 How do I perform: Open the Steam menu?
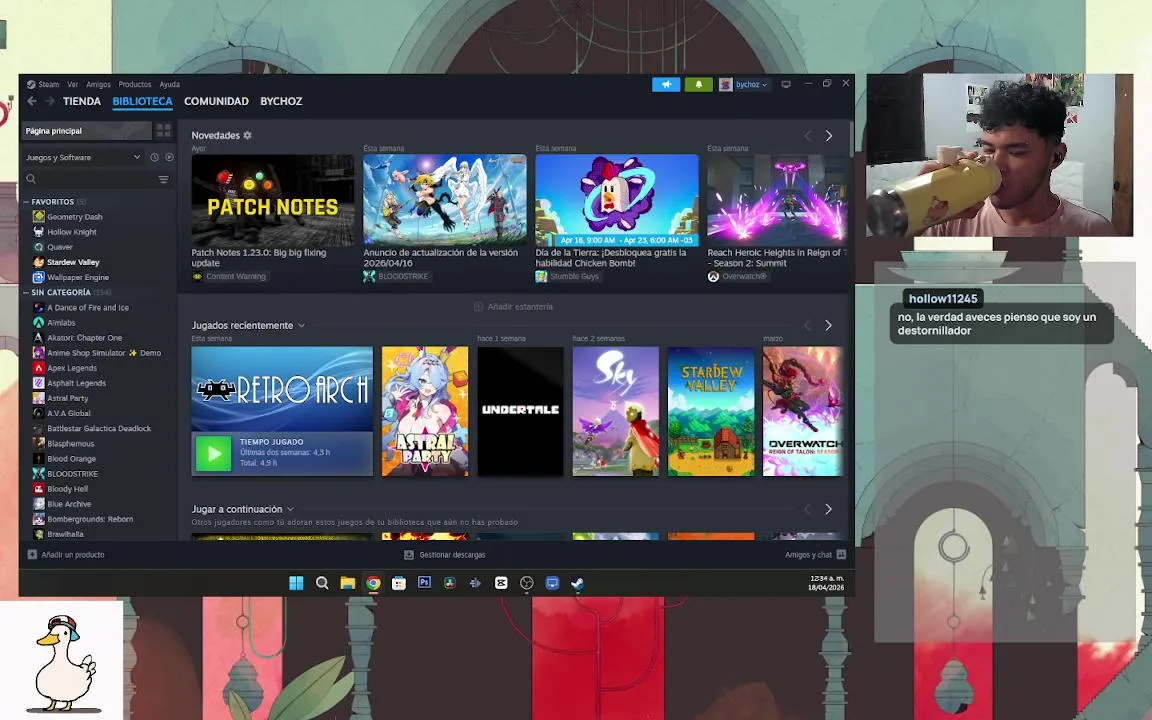(48, 84)
